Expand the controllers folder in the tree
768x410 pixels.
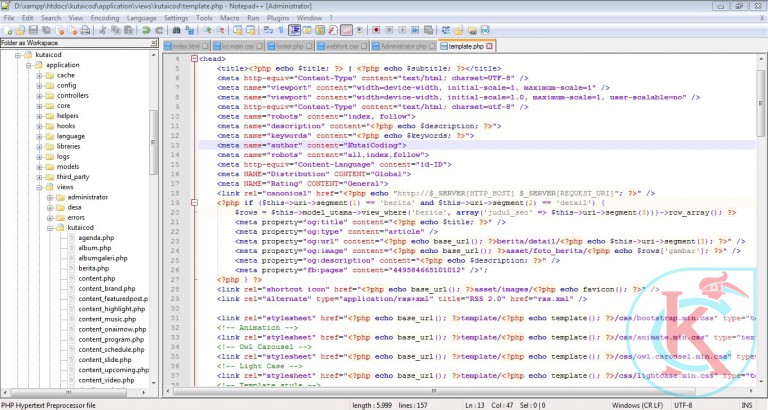pyautogui.click(x=40, y=96)
